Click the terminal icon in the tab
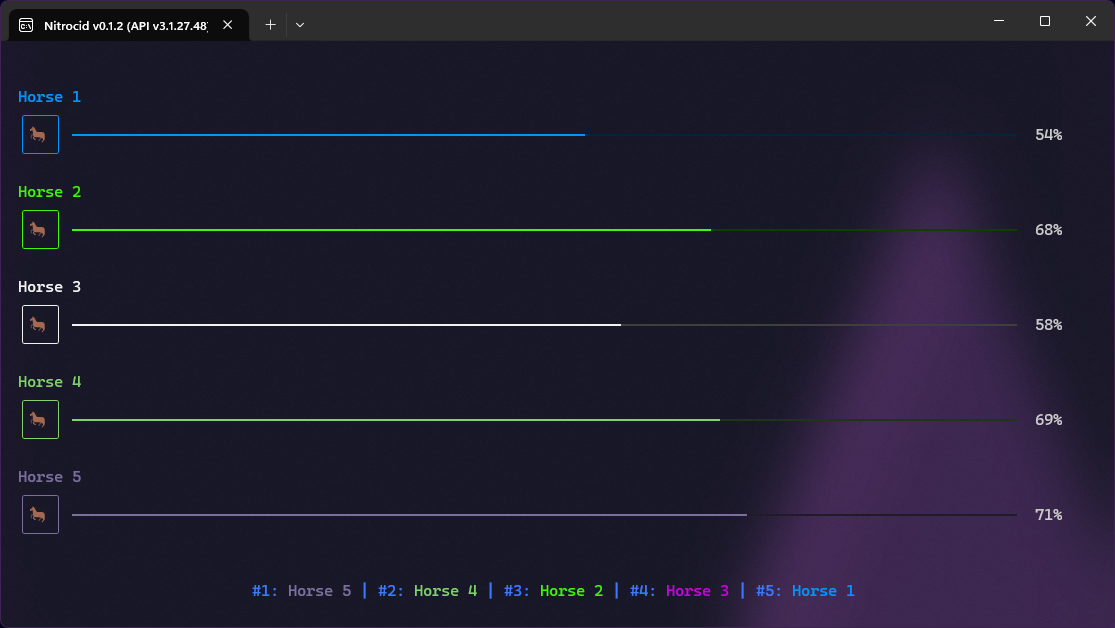 pyautogui.click(x=26, y=24)
